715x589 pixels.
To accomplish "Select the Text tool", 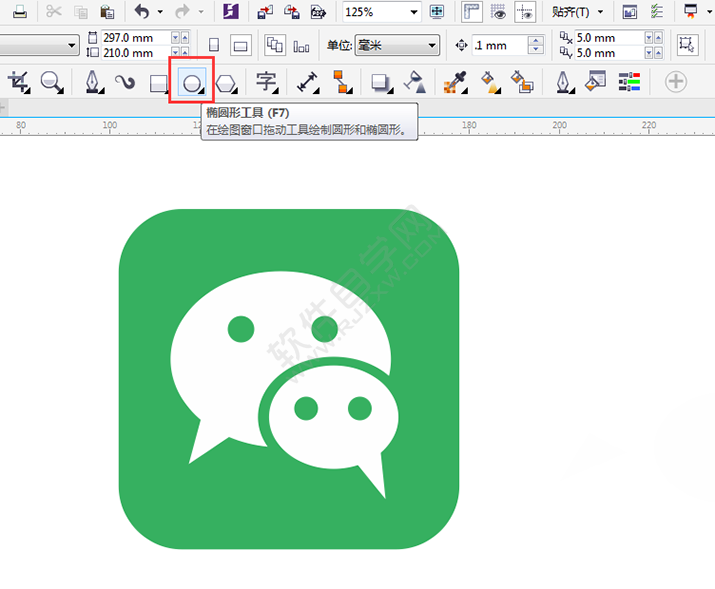I will point(266,82).
